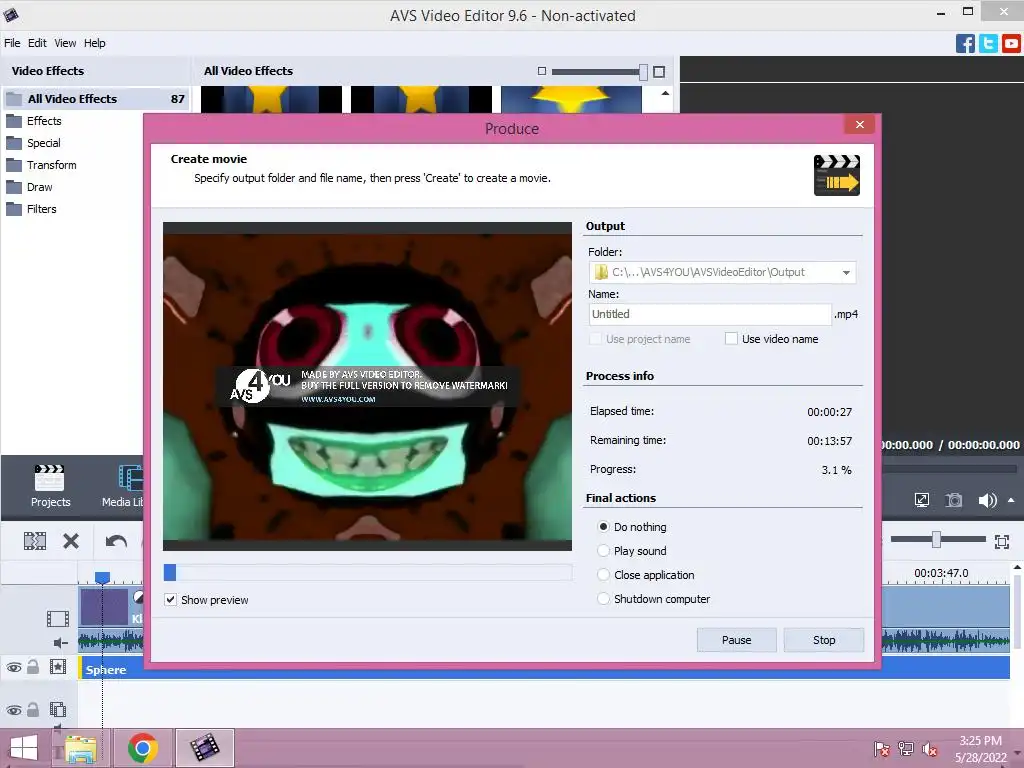
Task: Open Facebook link icon
Action: pos(965,43)
